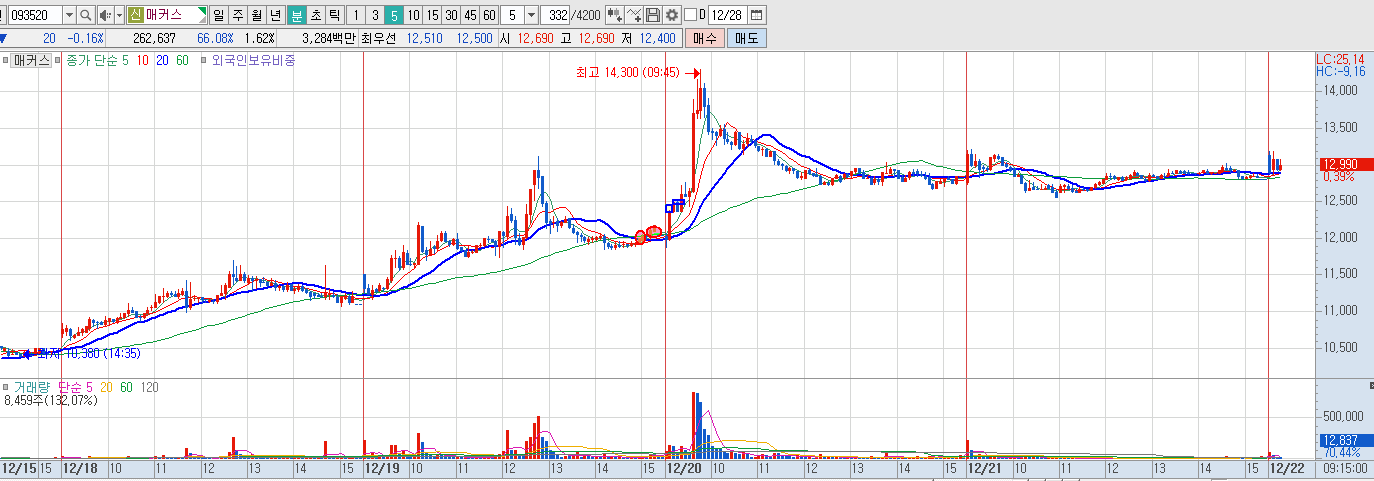Click the small square before 거래량 legend
The image size is (1374, 481).
point(6,387)
